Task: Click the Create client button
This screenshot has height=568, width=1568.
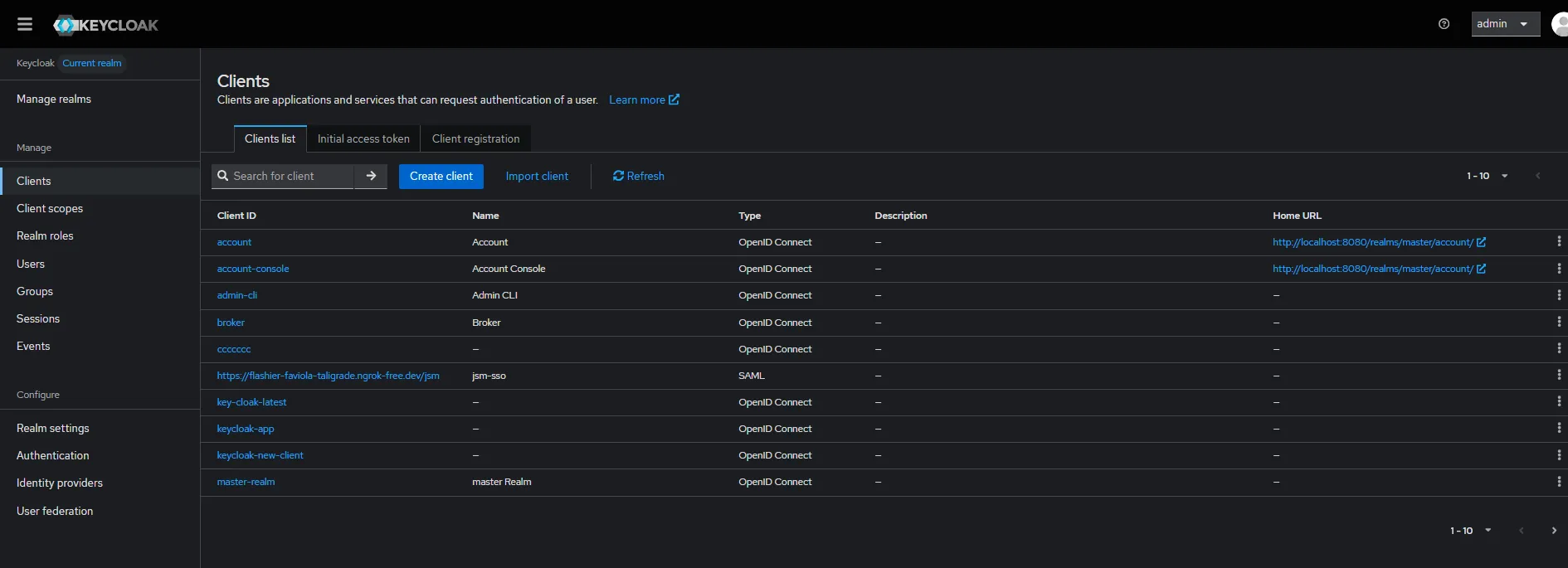Action: click(441, 176)
